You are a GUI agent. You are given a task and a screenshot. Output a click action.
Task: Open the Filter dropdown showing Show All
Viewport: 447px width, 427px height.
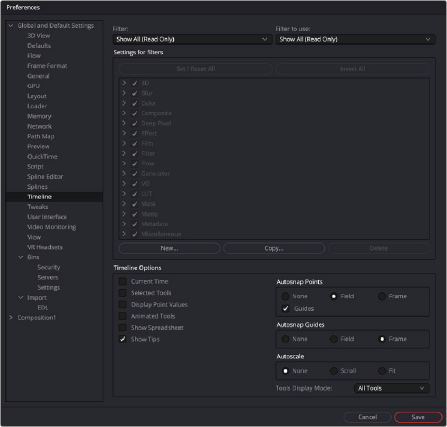pyautogui.click(x=192, y=39)
